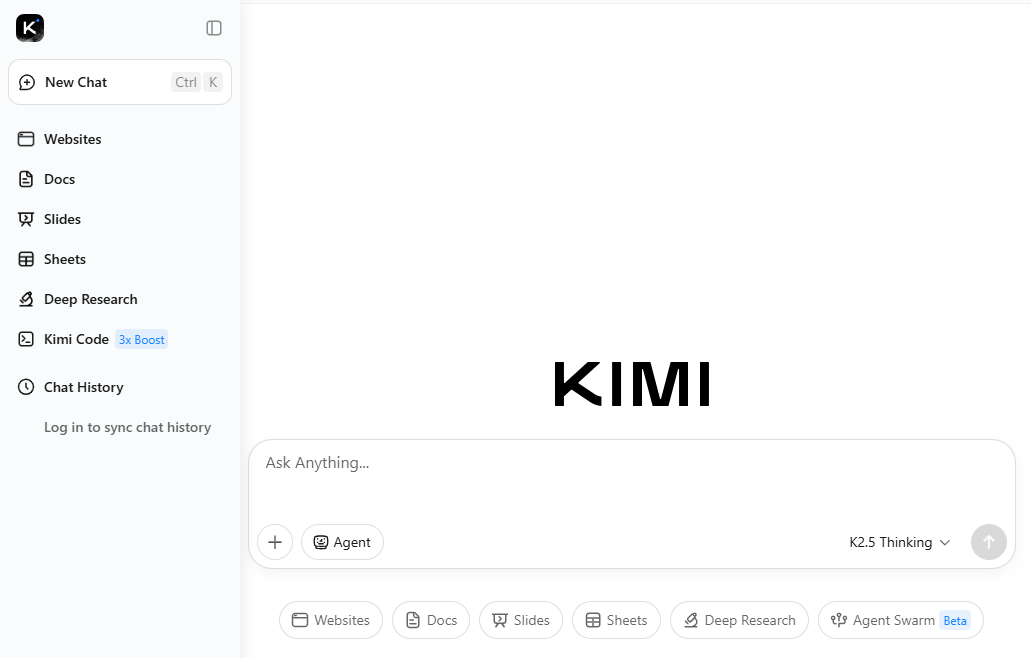The image size is (1031, 658).
Task: Select the Docs chip below input
Action: pos(431,621)
